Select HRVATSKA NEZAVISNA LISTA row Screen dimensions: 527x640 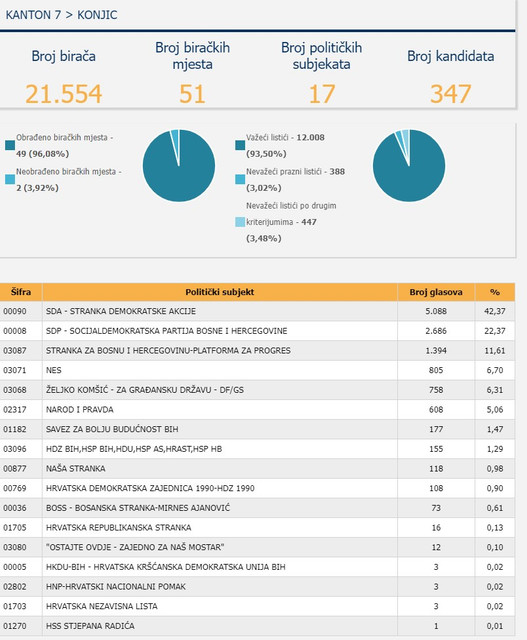[257, 606]
